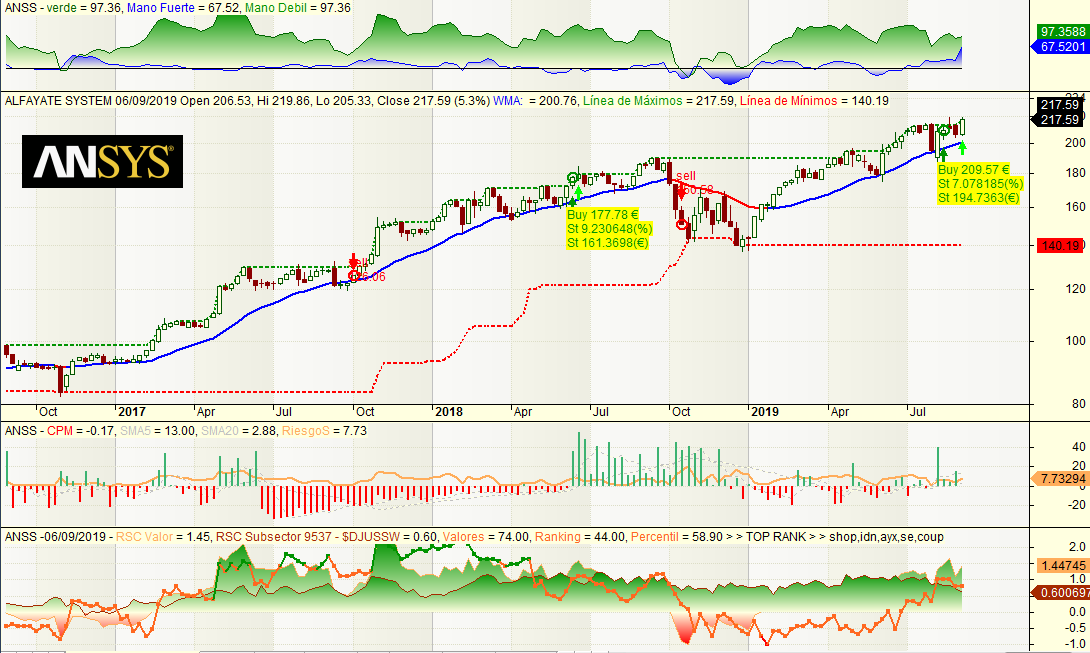The height and width of the screenshot is (653, 1090).
Task: Click the "Valores = 74.00" text
Action: 486,537
